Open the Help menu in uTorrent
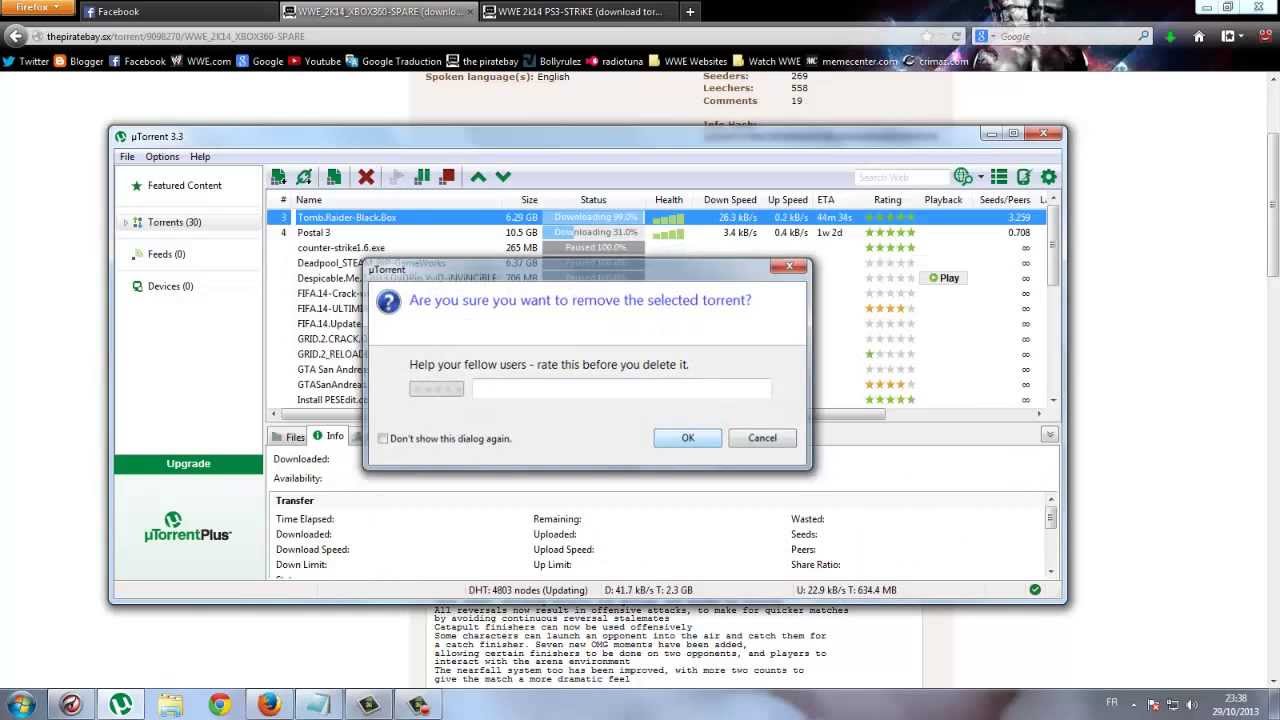Screen dimensions: 1280x720 200,157
